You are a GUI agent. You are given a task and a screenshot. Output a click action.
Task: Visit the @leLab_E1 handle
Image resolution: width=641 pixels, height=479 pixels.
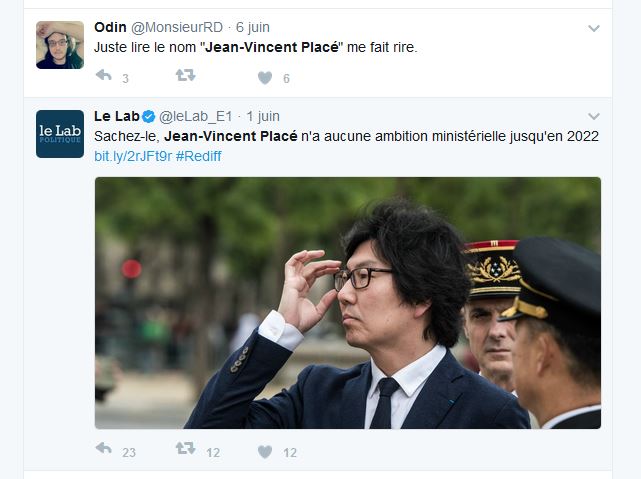click(195, 116)
